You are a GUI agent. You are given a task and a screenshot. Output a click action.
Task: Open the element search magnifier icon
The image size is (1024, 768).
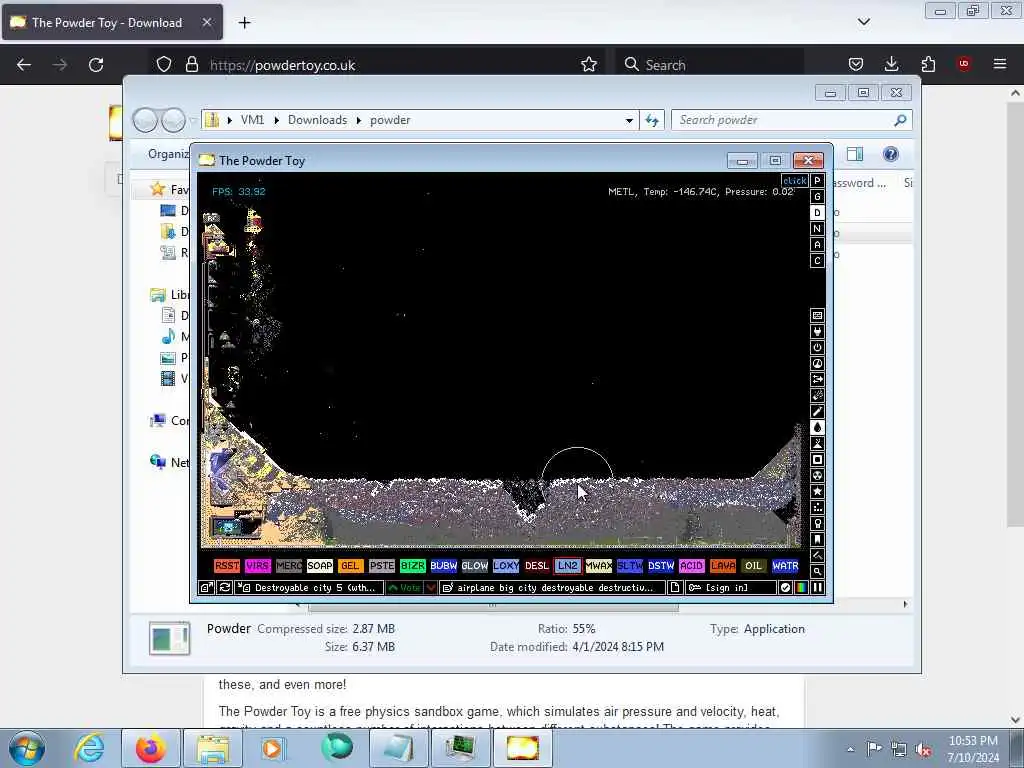[817, 571]
